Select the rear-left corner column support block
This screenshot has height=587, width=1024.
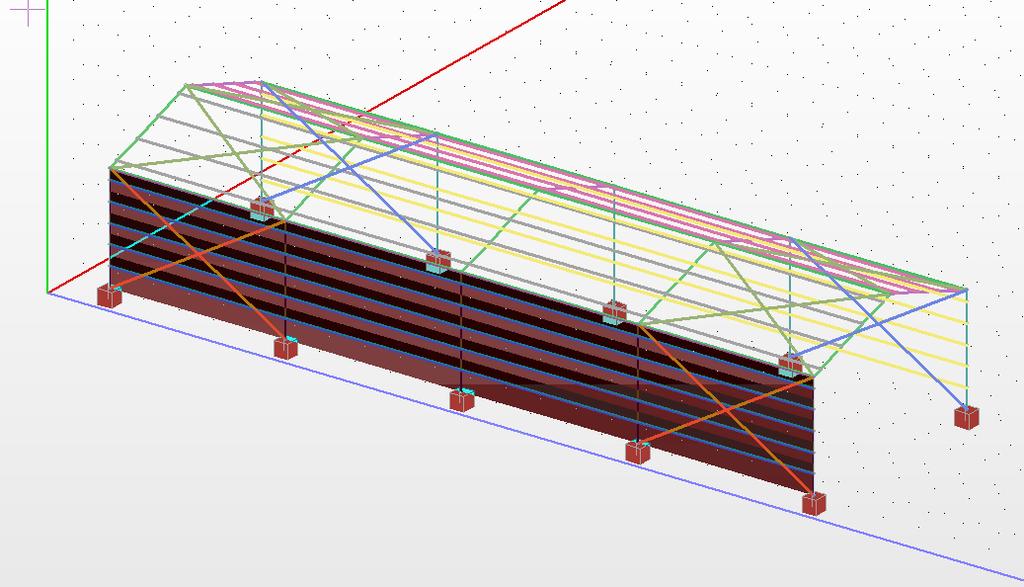pyautogui.click(x=261, y=208)
